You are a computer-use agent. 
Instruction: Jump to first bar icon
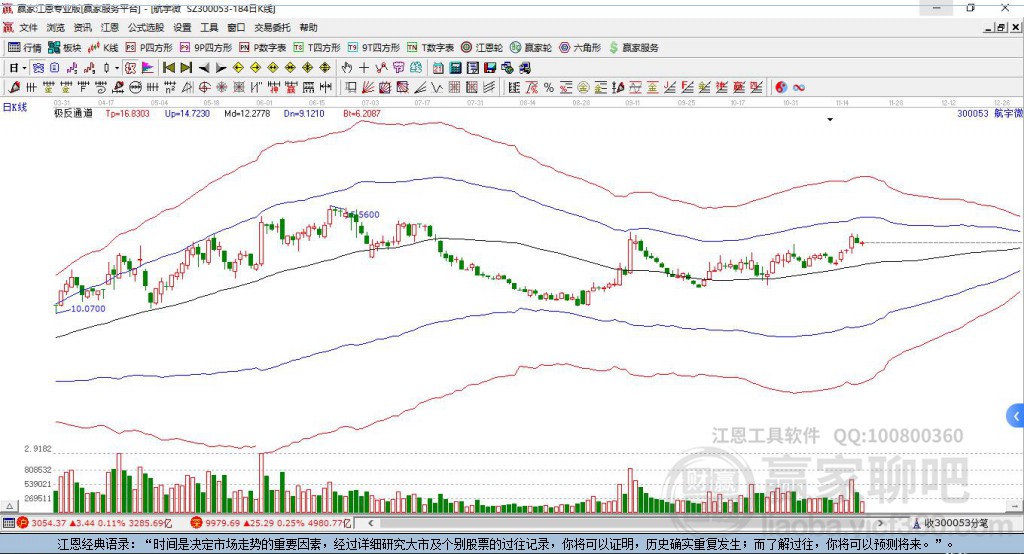[x=169, y=67]
